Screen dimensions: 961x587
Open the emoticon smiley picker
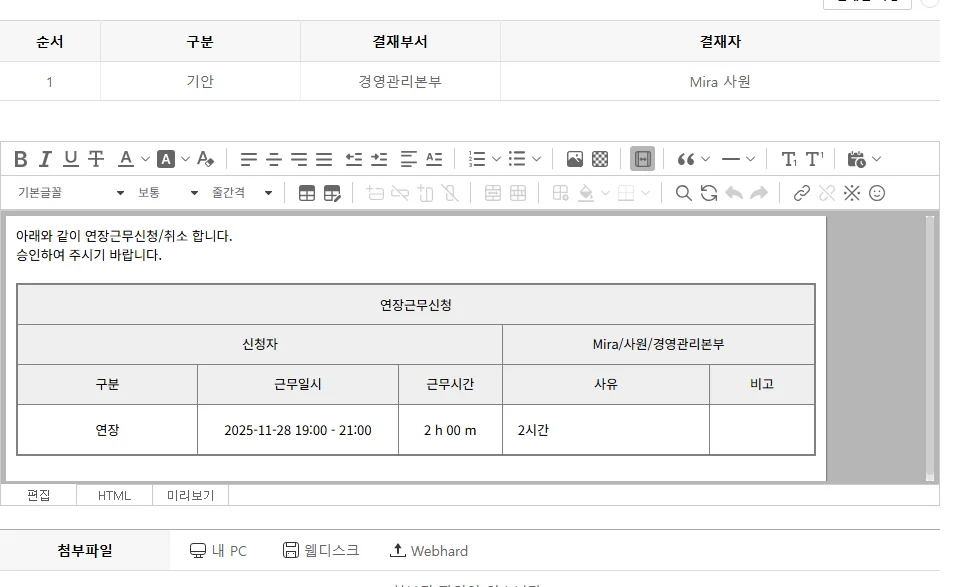point(877,193)
